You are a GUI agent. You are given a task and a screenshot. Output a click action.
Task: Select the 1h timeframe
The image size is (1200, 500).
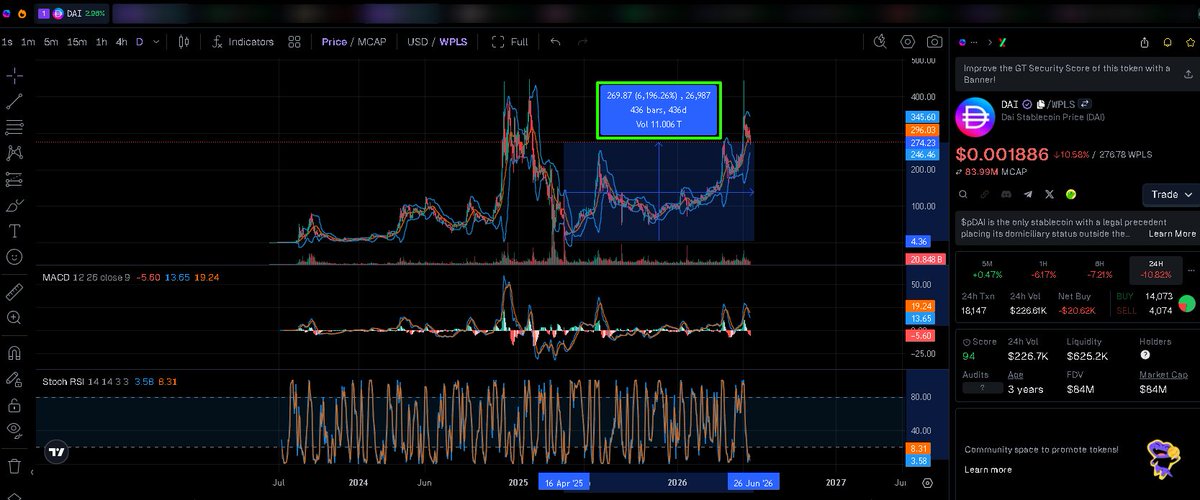pos(101,42)
